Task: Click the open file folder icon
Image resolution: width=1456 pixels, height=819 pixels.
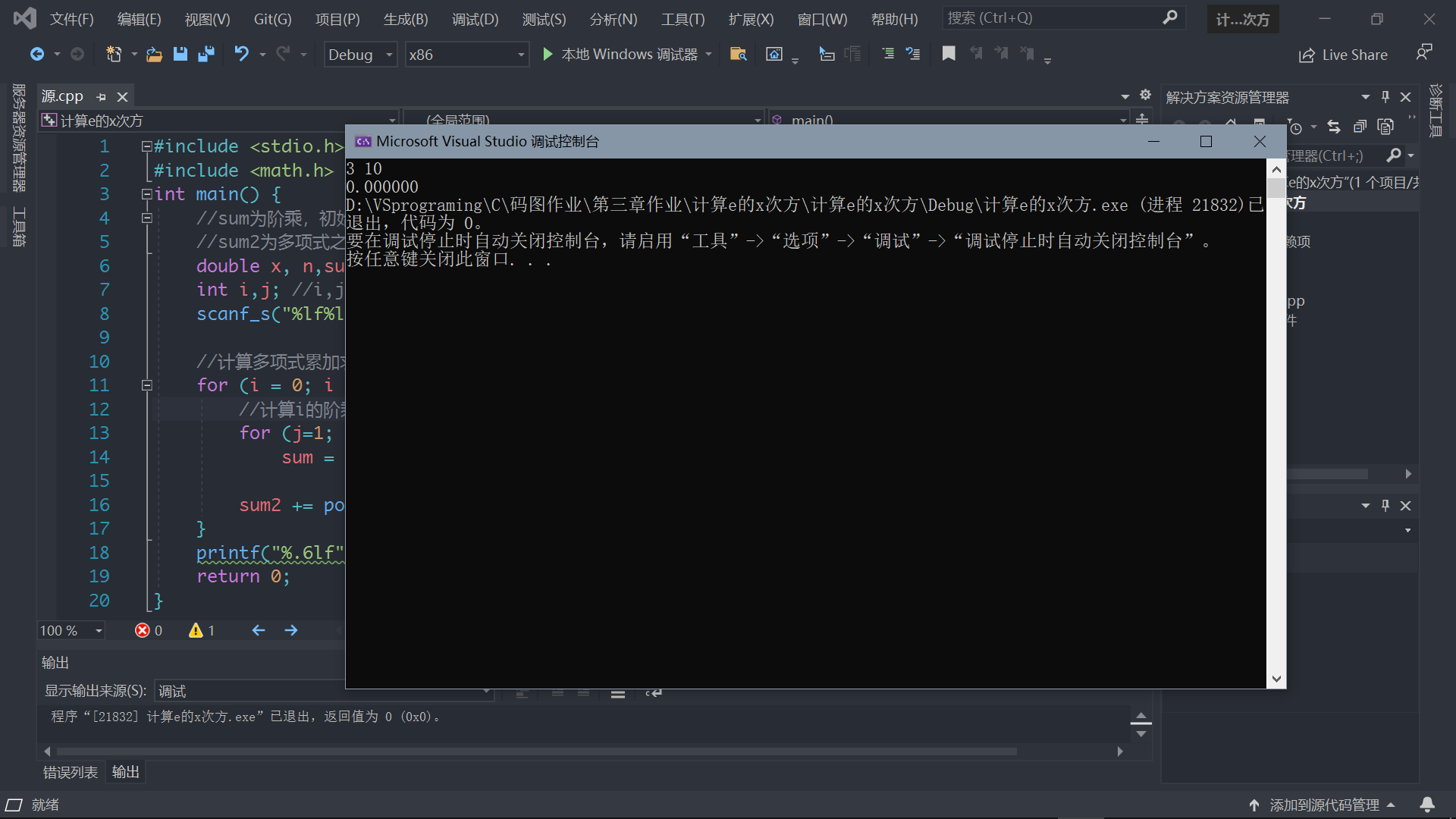Action: click(154, 54)
